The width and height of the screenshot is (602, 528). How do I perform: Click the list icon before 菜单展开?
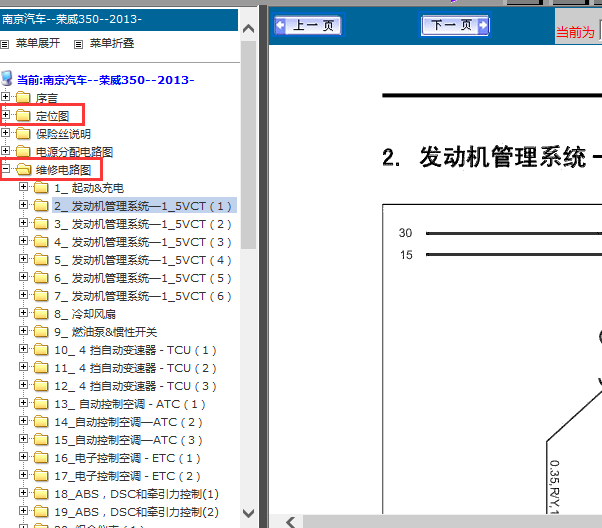click(5, 45)
